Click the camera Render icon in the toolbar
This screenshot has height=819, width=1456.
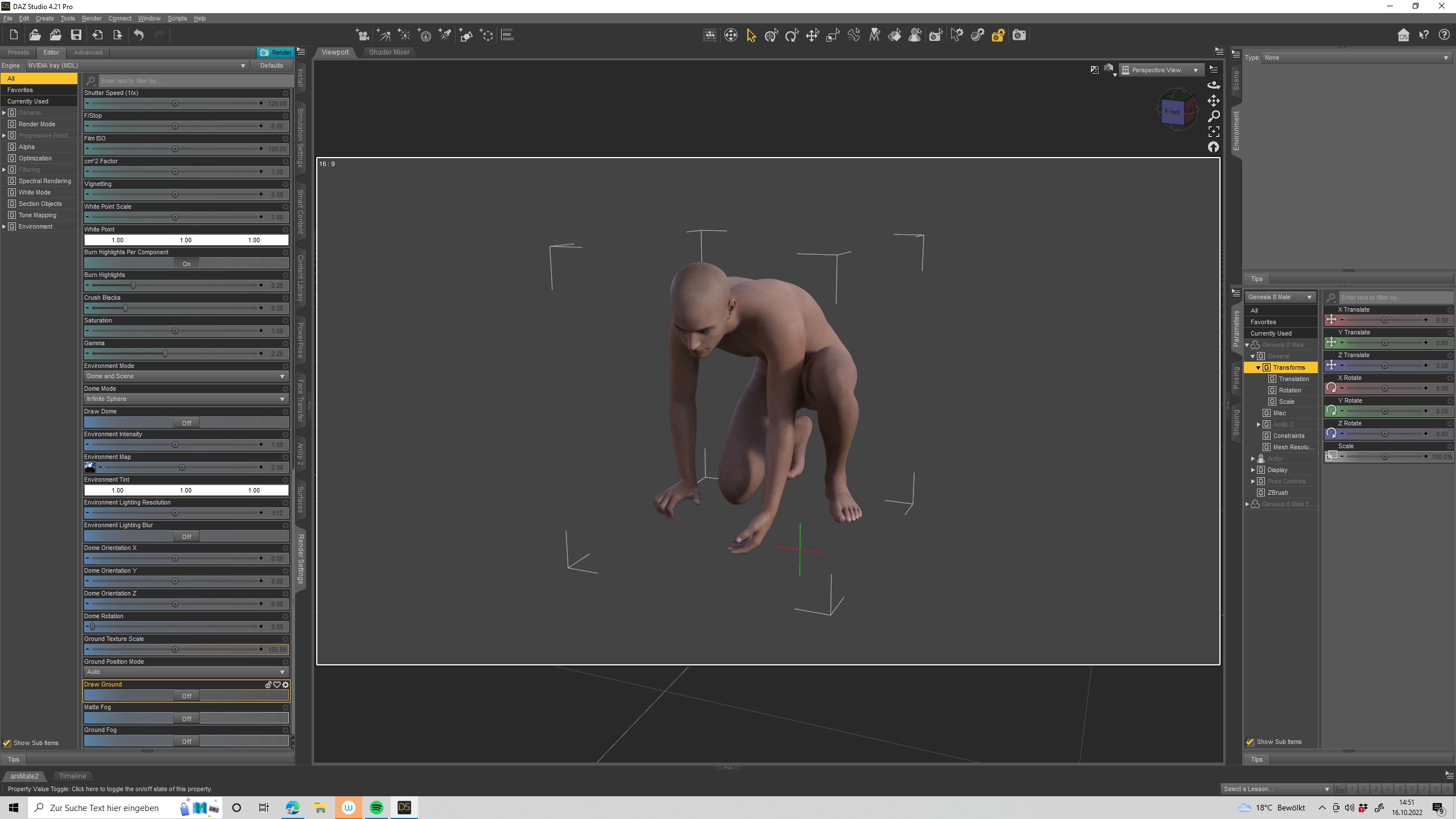pyautogui.click(x=1019, y=35)
